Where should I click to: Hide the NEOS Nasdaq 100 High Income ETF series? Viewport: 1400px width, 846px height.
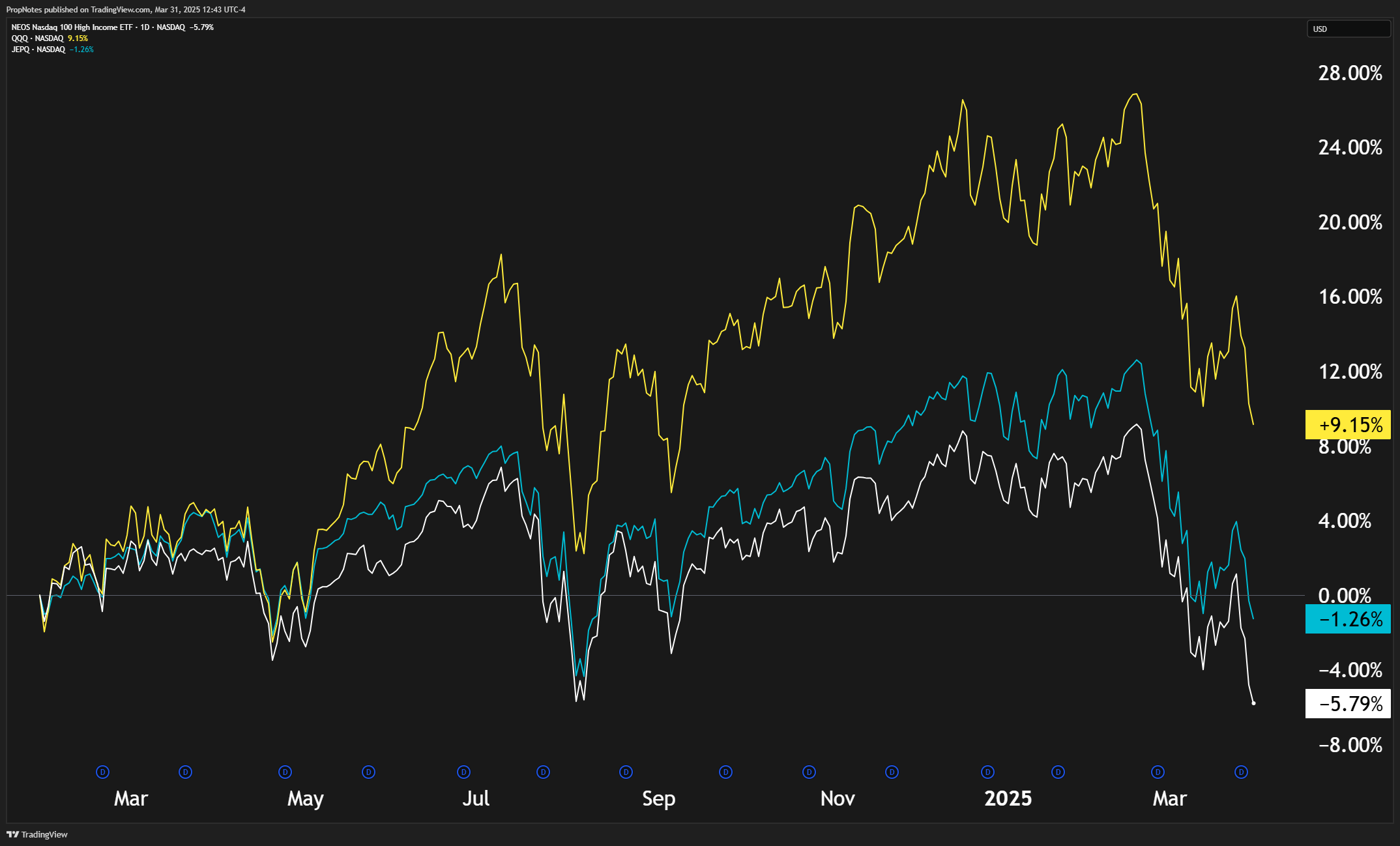72,27
